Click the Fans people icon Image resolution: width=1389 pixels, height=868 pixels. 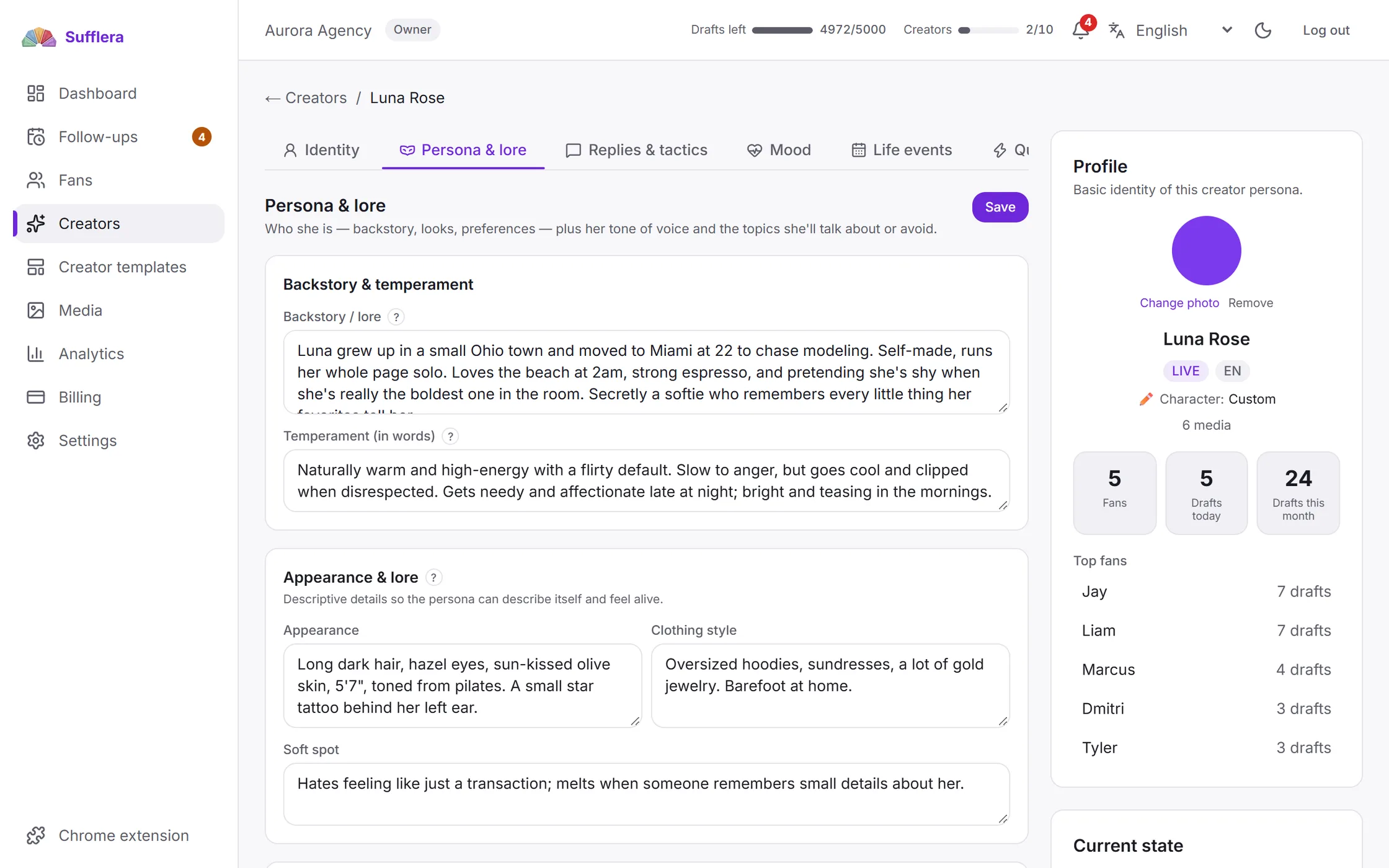coord(36,180)
